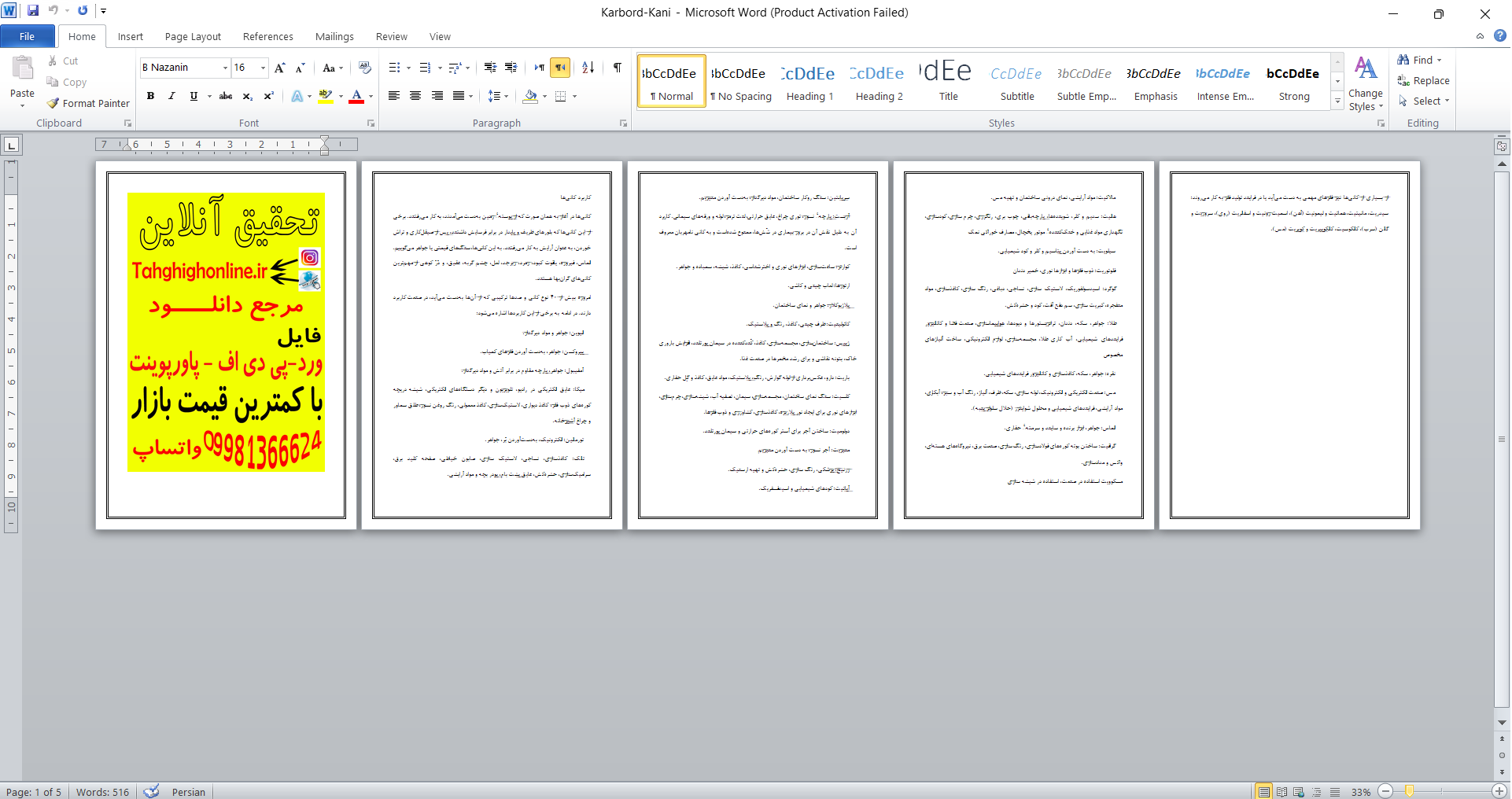Open the File tab
This screenshot has height=799, width=1512.
tap(28, 36)
